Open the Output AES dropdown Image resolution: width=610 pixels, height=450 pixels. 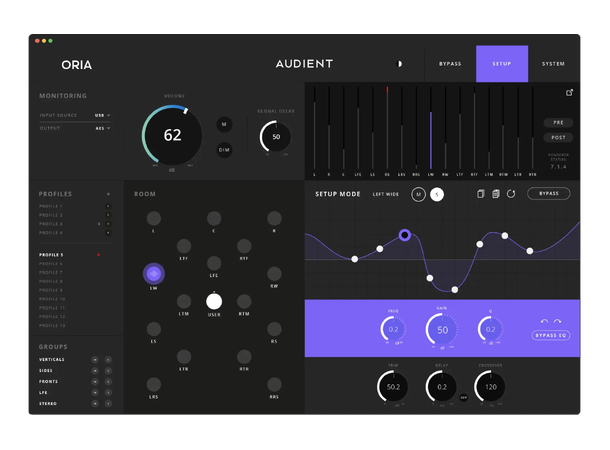point(103,128)
